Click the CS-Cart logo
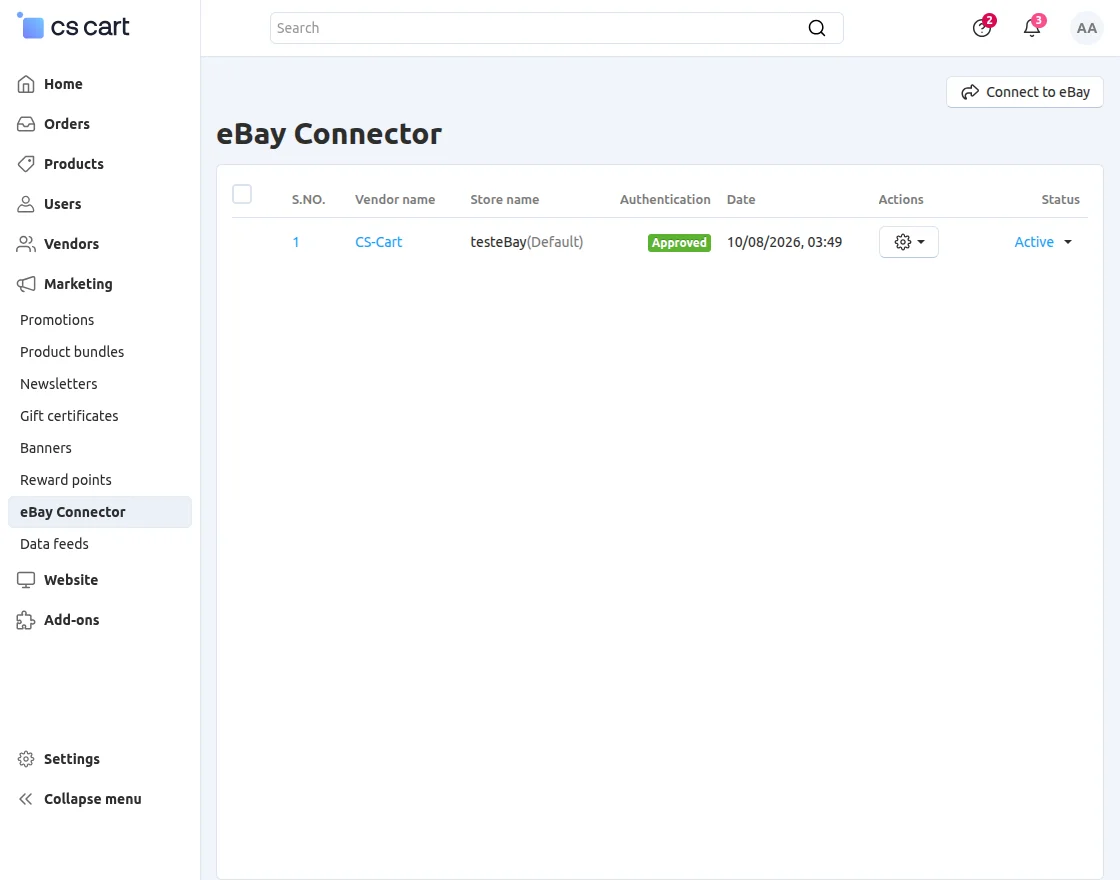The height and width of the screenshot is (880, 1120). (73, 27)
